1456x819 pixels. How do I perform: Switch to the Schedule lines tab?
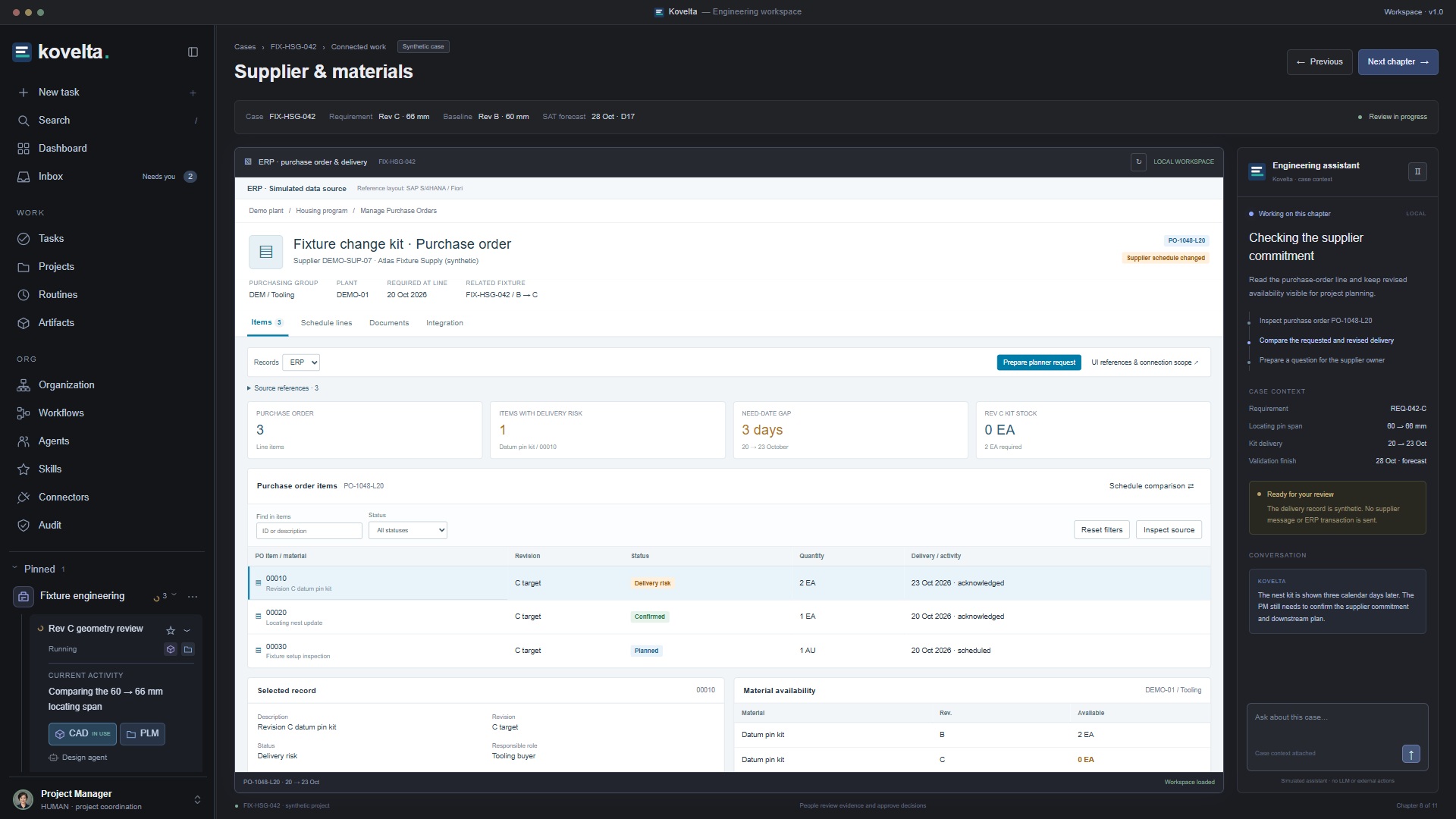coord(326,323)
